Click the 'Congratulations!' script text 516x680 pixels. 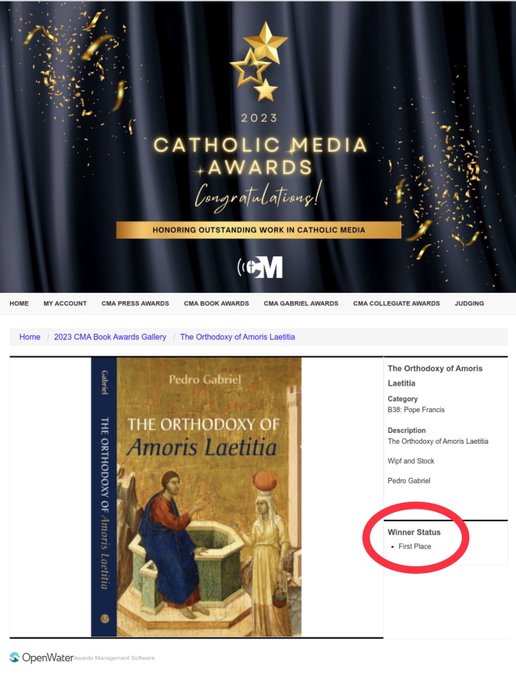coord(259,196)
